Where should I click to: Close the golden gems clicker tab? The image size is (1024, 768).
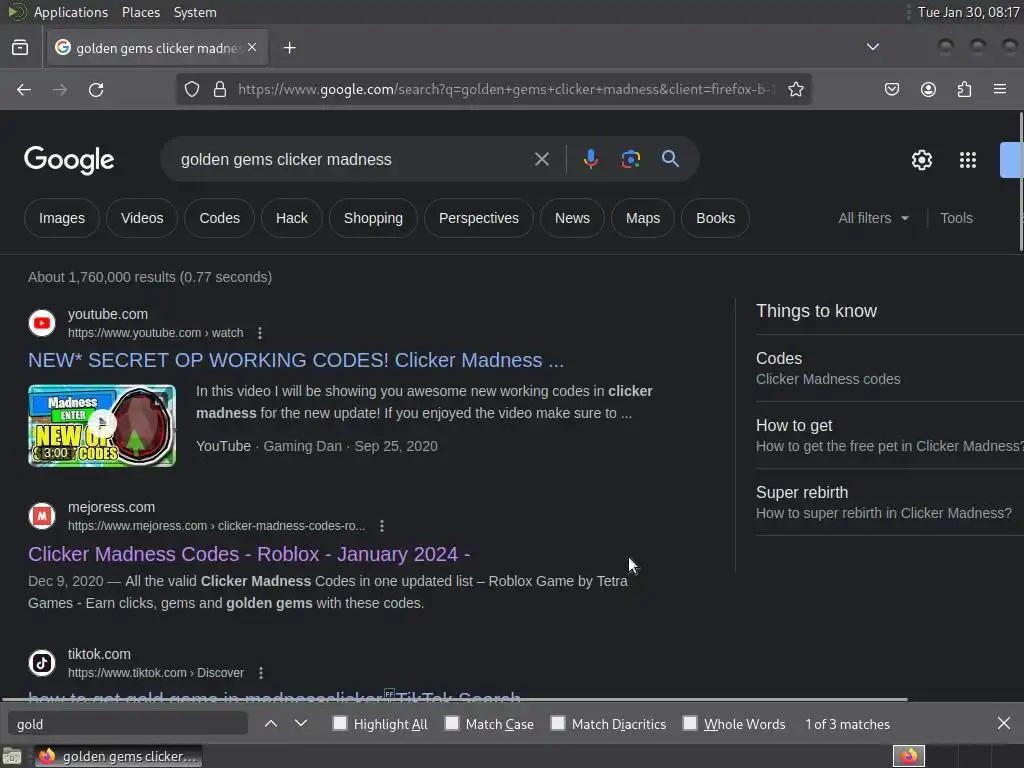(x=252, y=48)
